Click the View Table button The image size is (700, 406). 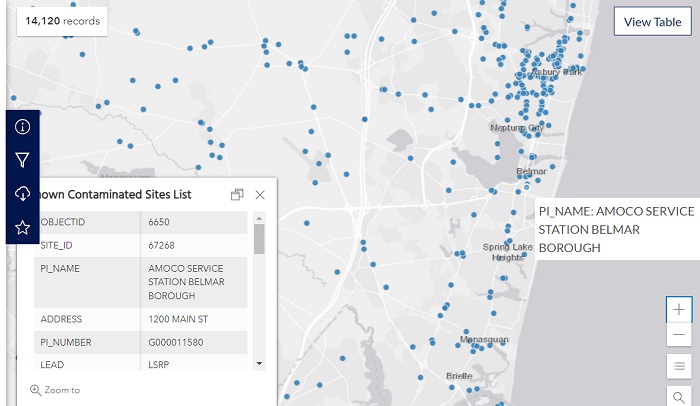[x=652, y=22]
